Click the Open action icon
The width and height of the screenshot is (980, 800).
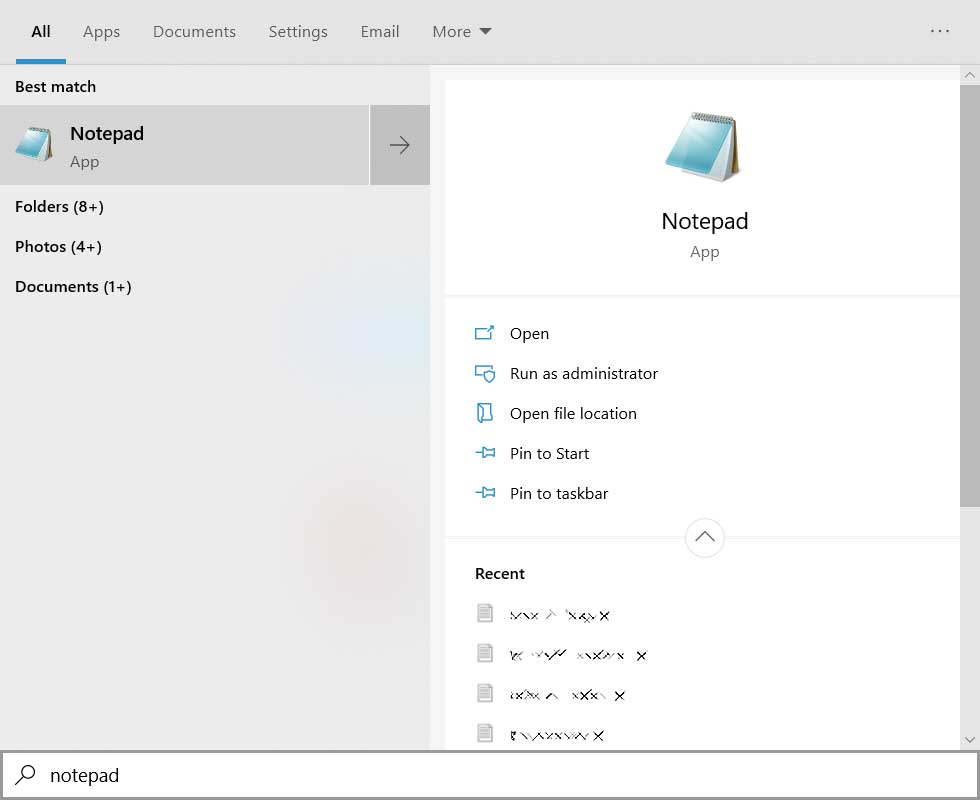484,333
